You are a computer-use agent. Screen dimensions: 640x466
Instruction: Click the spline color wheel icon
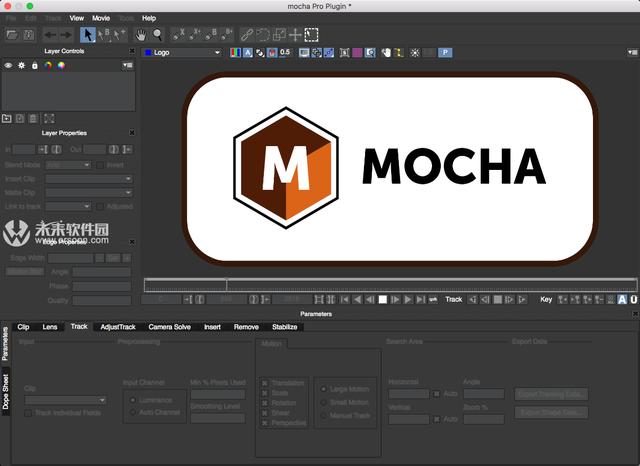click(48, 65)
